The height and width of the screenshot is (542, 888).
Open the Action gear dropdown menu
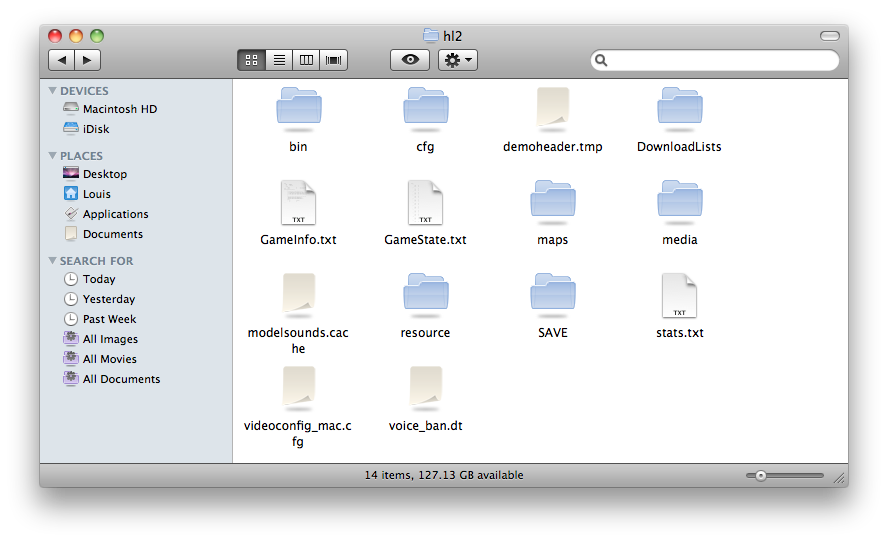(x=458, y=60)
